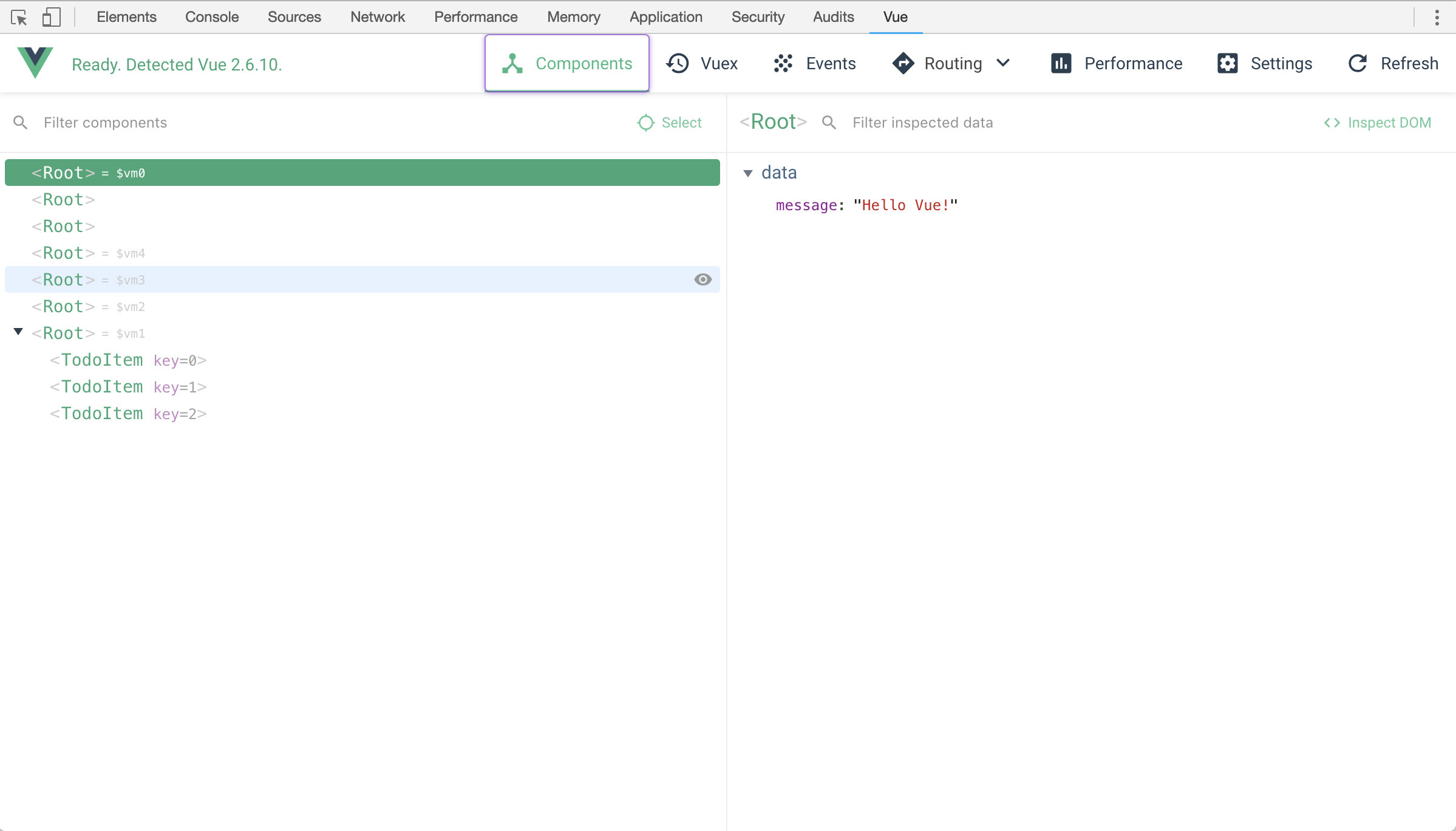Select TodoItem key=0 component
1456x831 pixels.
pyautogui.click(x=362, y=360)
